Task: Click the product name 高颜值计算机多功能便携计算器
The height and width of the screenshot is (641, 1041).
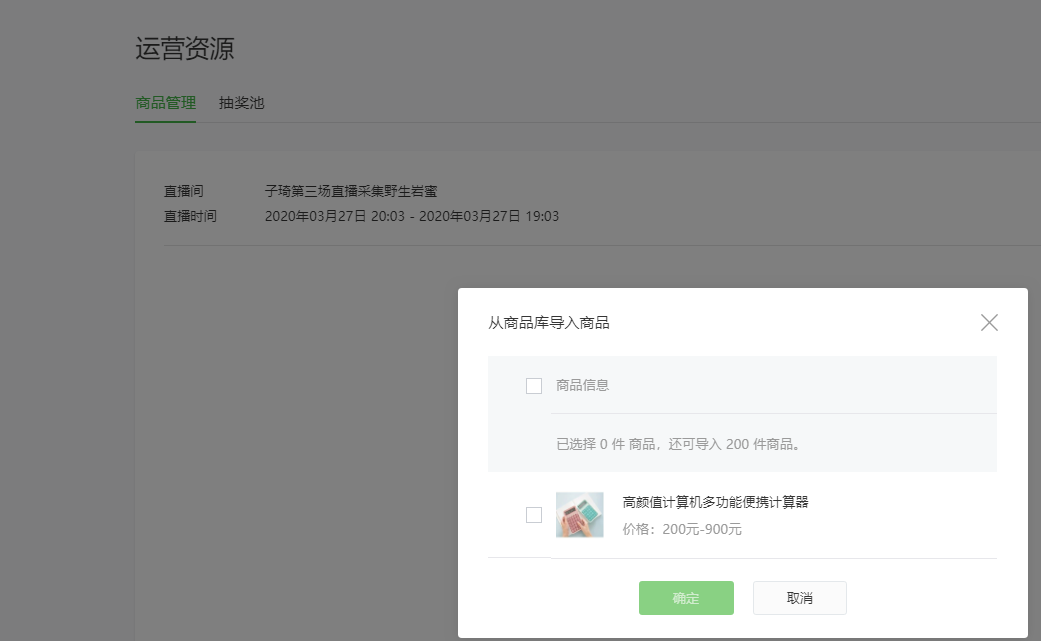Action: pyautogui.click(x=715, y=502)
